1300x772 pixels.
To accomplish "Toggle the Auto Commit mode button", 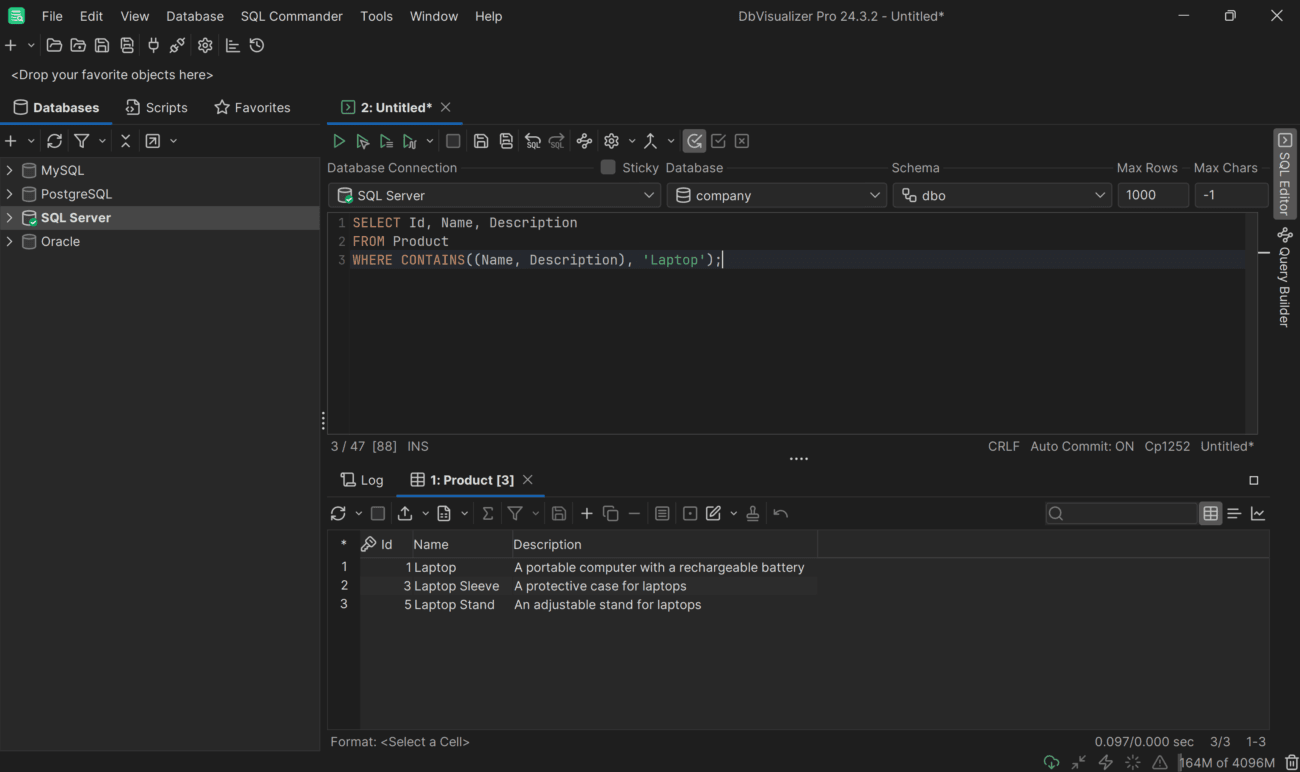I will click(694, 141).
